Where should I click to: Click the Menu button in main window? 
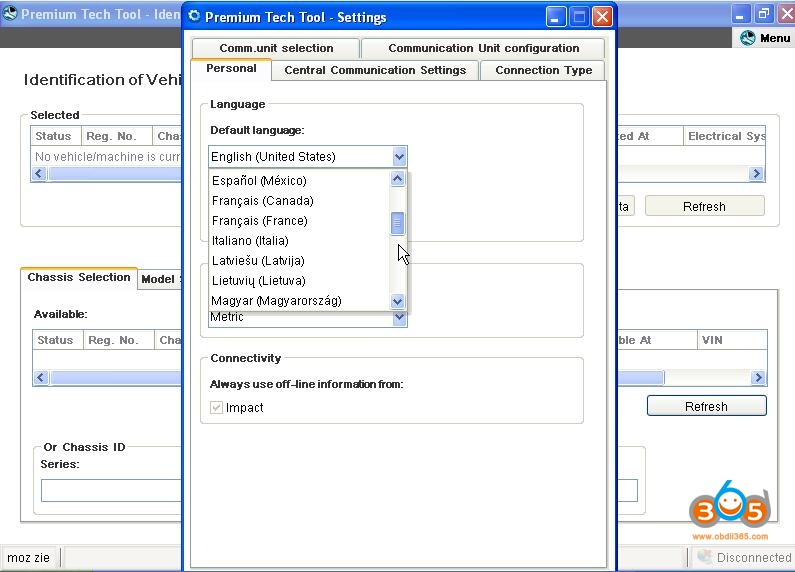(764, 38)
